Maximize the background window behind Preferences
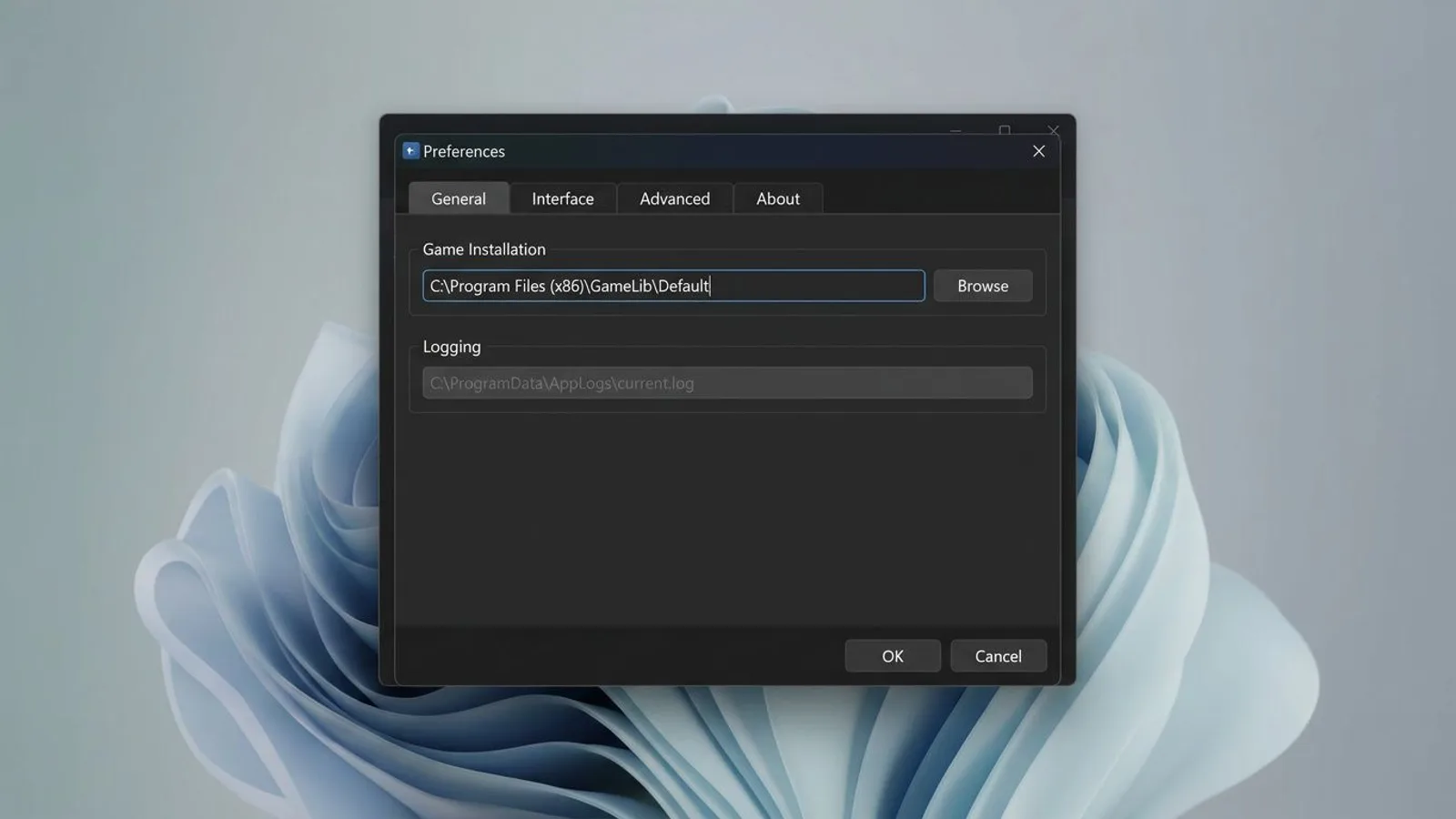 (x=1005, y=130)
